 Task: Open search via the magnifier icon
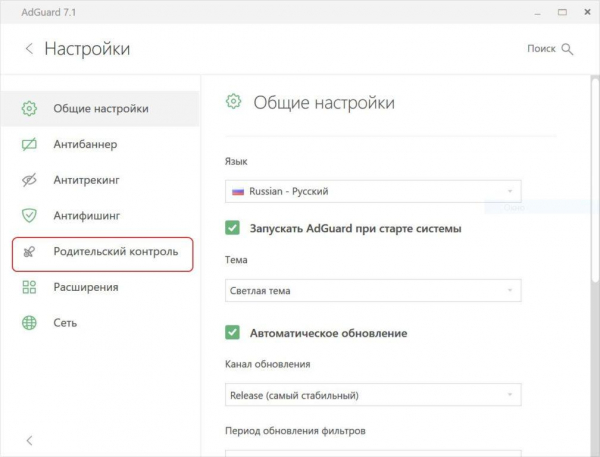(567, 49)
